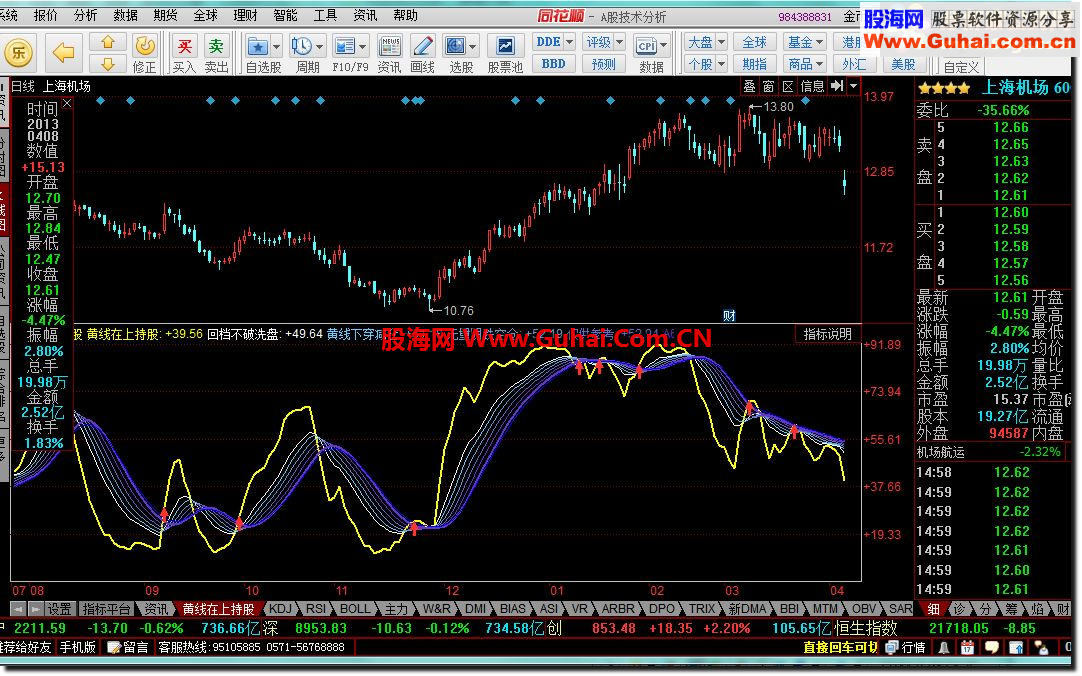1082x676 pixels.
Task: Open the 指标平台 tab below chart
Action: click(x=106, y=609)
